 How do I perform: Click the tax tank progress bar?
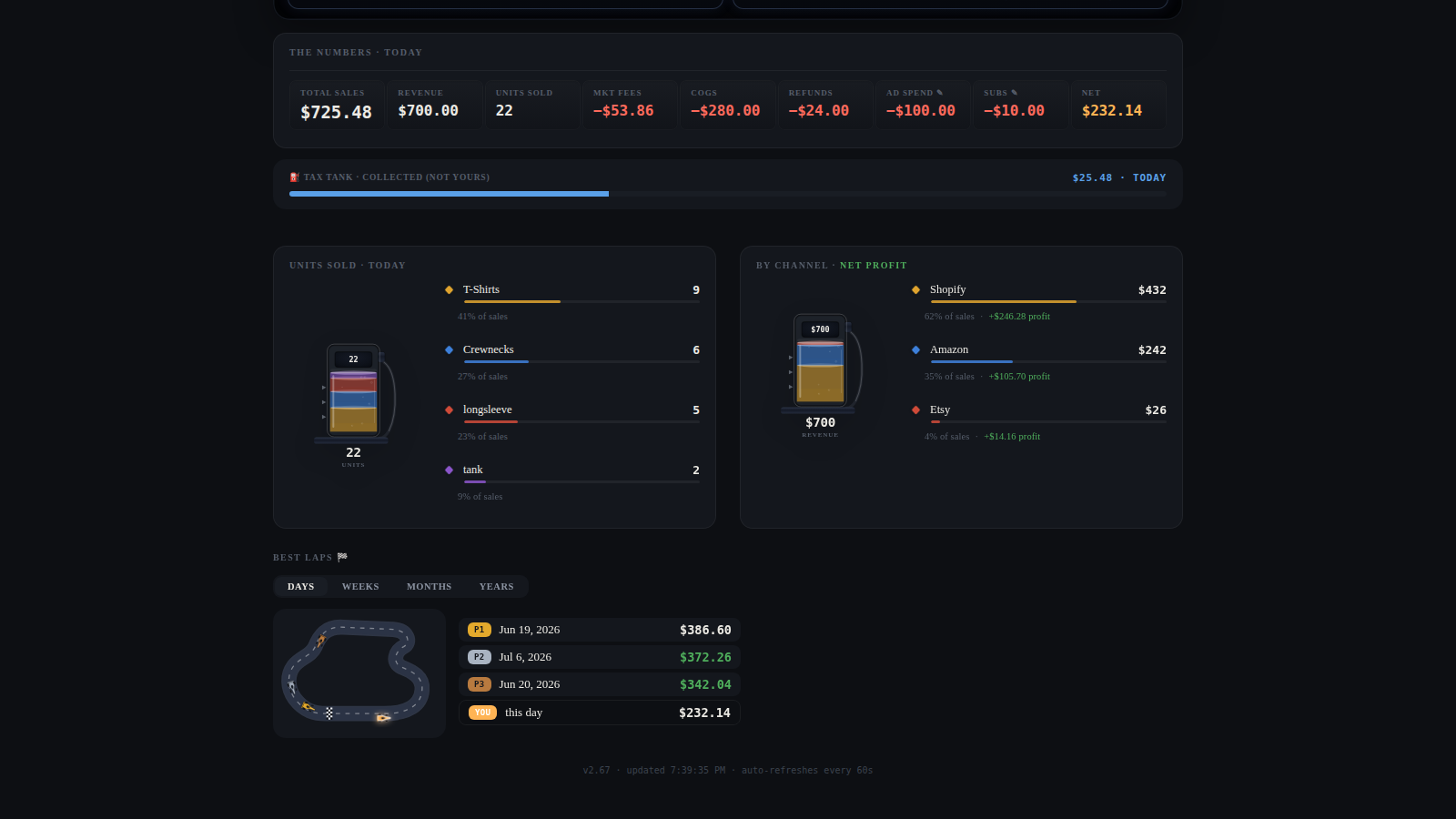click(728, 194)
